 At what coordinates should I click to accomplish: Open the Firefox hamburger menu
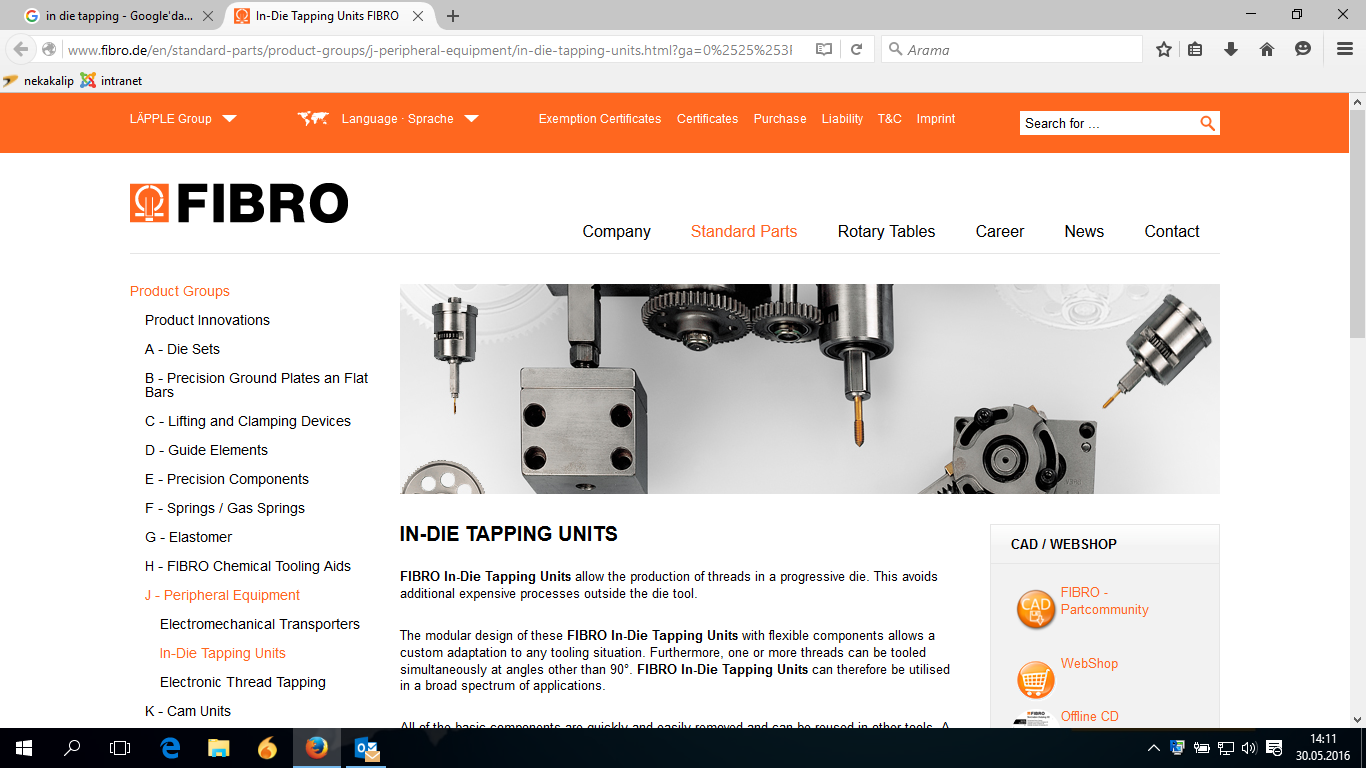[x=1345, y=49]
